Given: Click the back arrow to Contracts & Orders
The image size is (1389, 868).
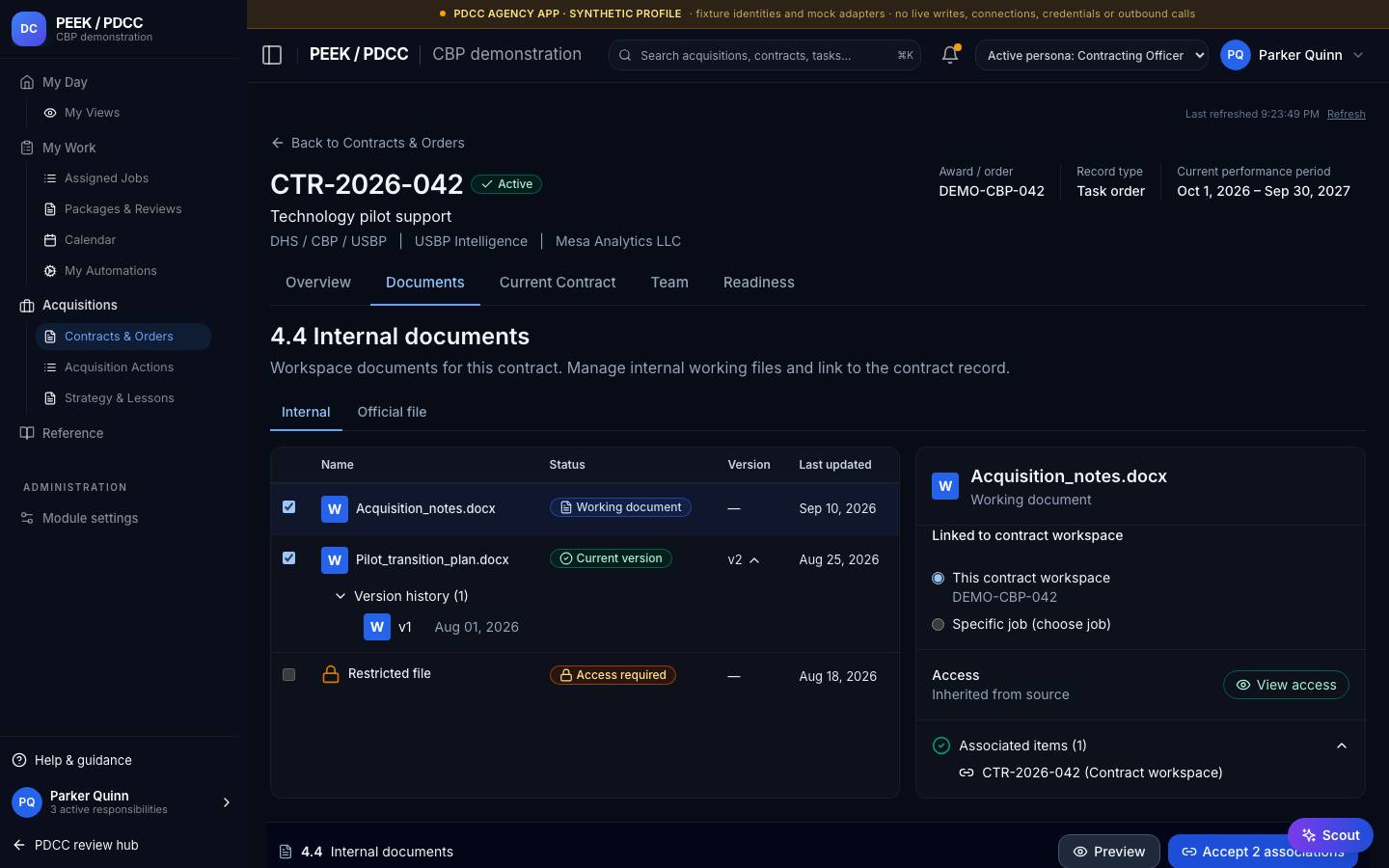Looking at the screenshot, I should [278, 143].
